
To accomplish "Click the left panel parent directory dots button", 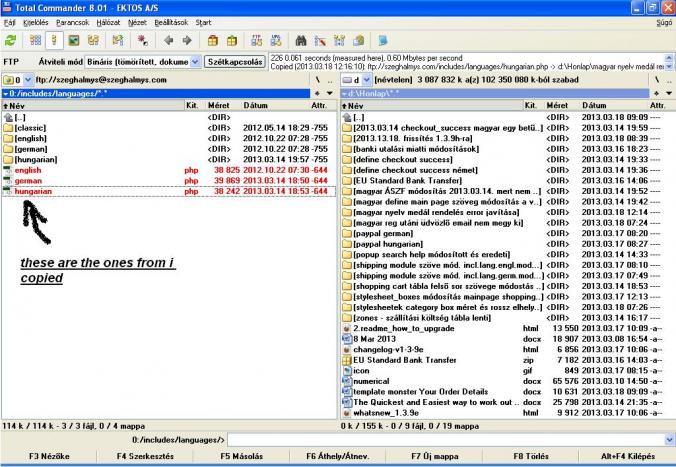I will pyautogui.click(x=330, y=80).
